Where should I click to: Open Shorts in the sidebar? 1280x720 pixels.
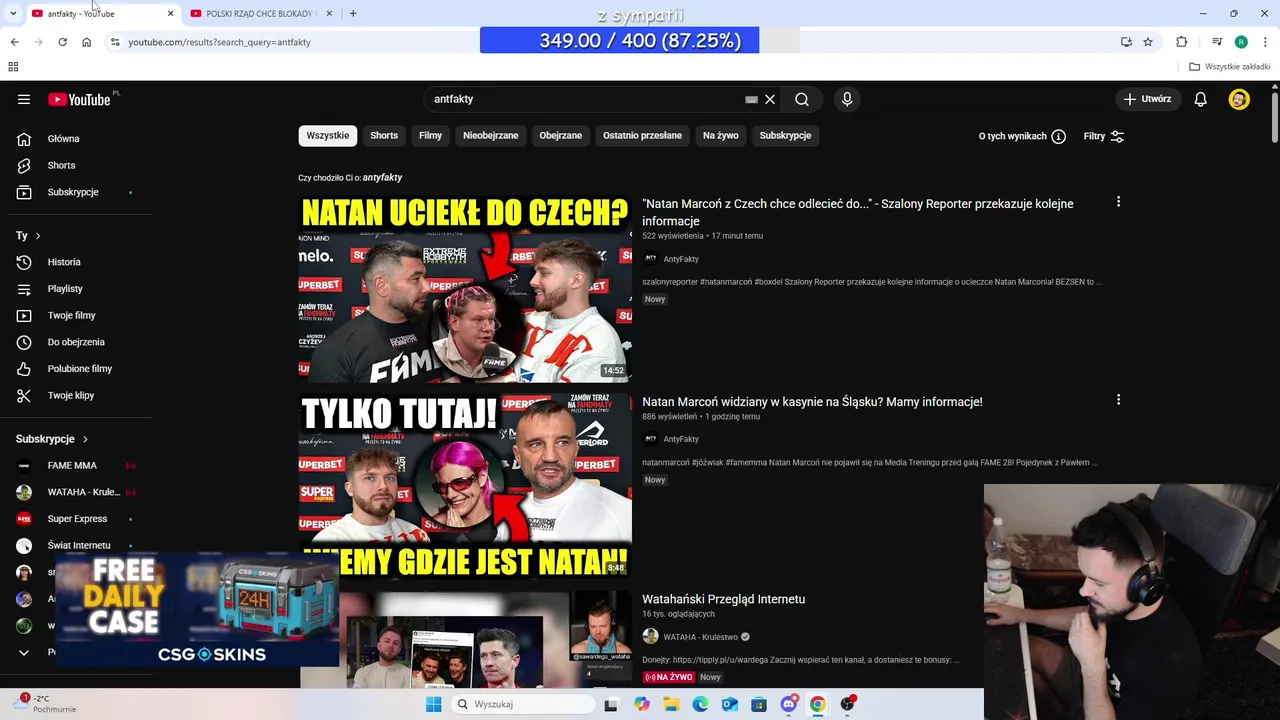80,165
